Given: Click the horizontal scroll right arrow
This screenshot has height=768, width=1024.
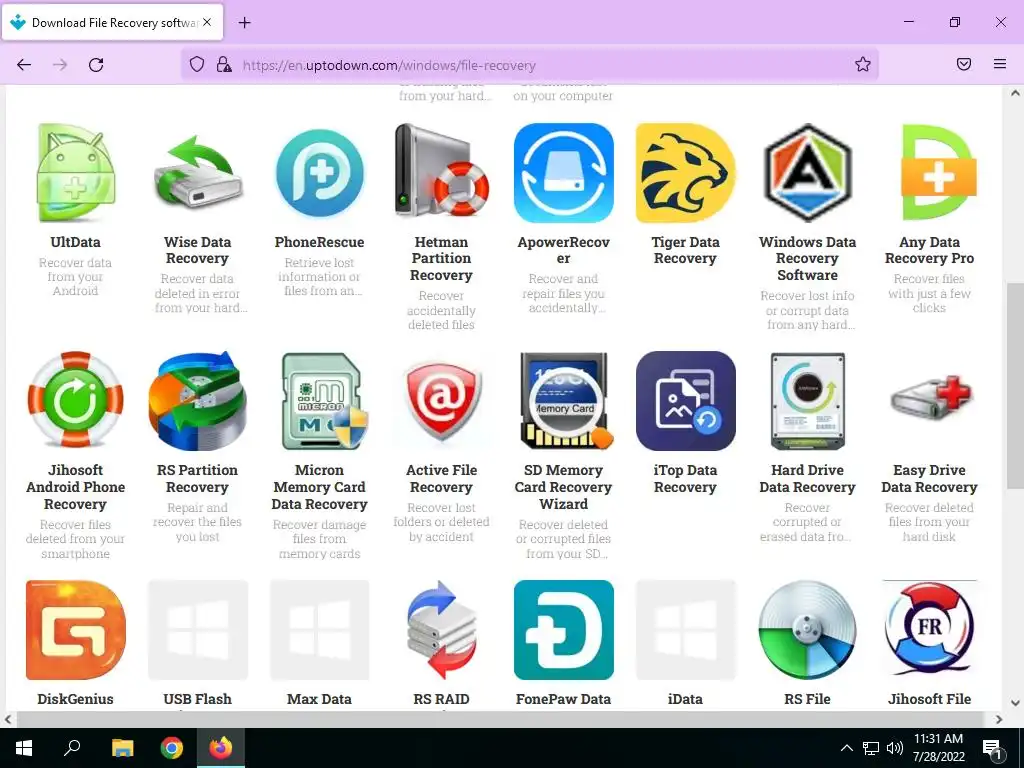Looking at the screenshot, I should [999, 719].
